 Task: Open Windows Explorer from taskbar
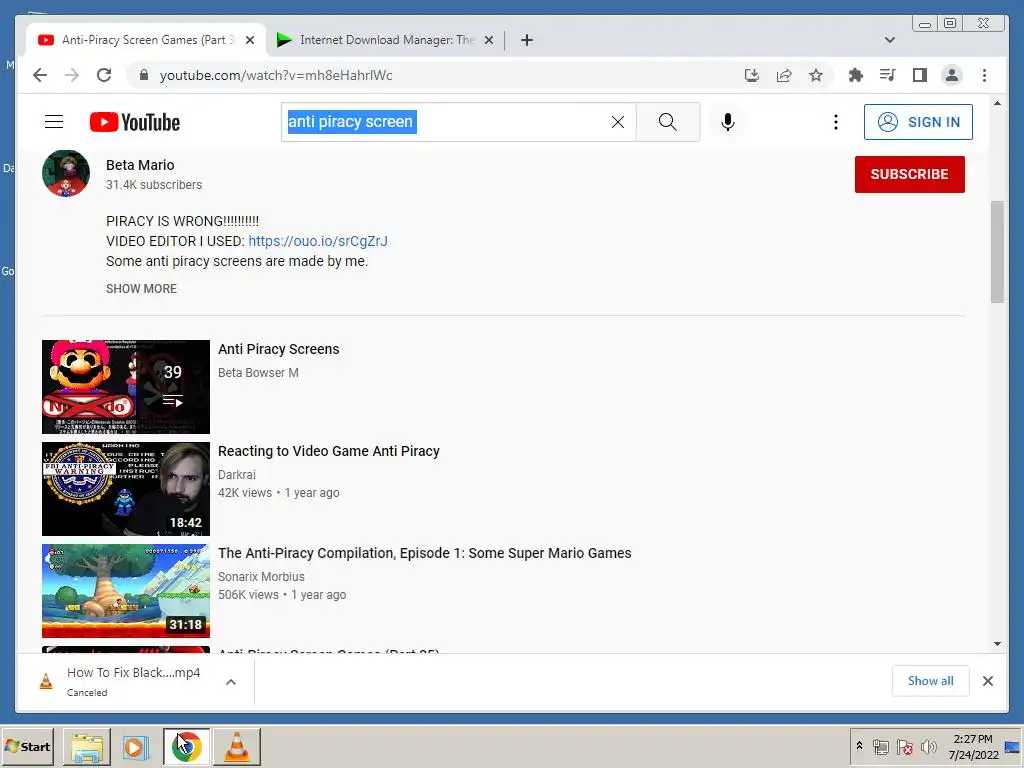pyautogui.click(x=86, y=747)
